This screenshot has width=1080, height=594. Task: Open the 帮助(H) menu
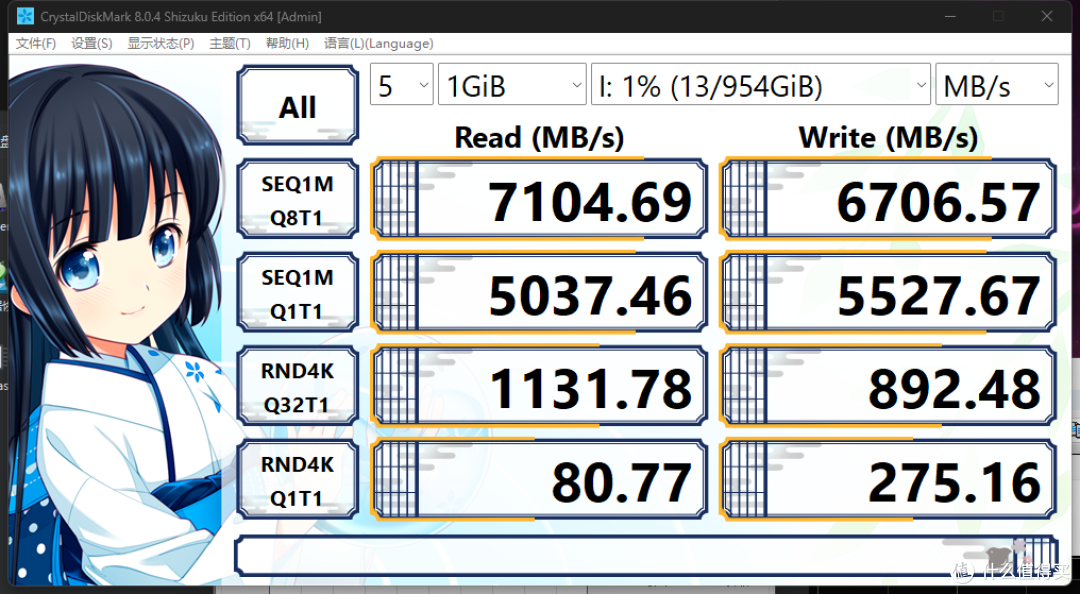287,43
